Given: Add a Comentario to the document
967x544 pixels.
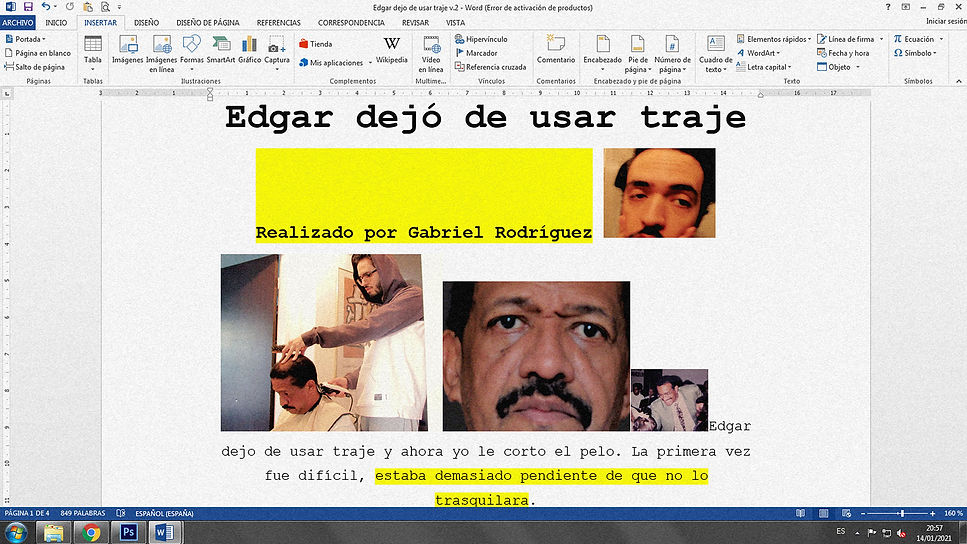Looking at the screenshot, I should point(556,51).
